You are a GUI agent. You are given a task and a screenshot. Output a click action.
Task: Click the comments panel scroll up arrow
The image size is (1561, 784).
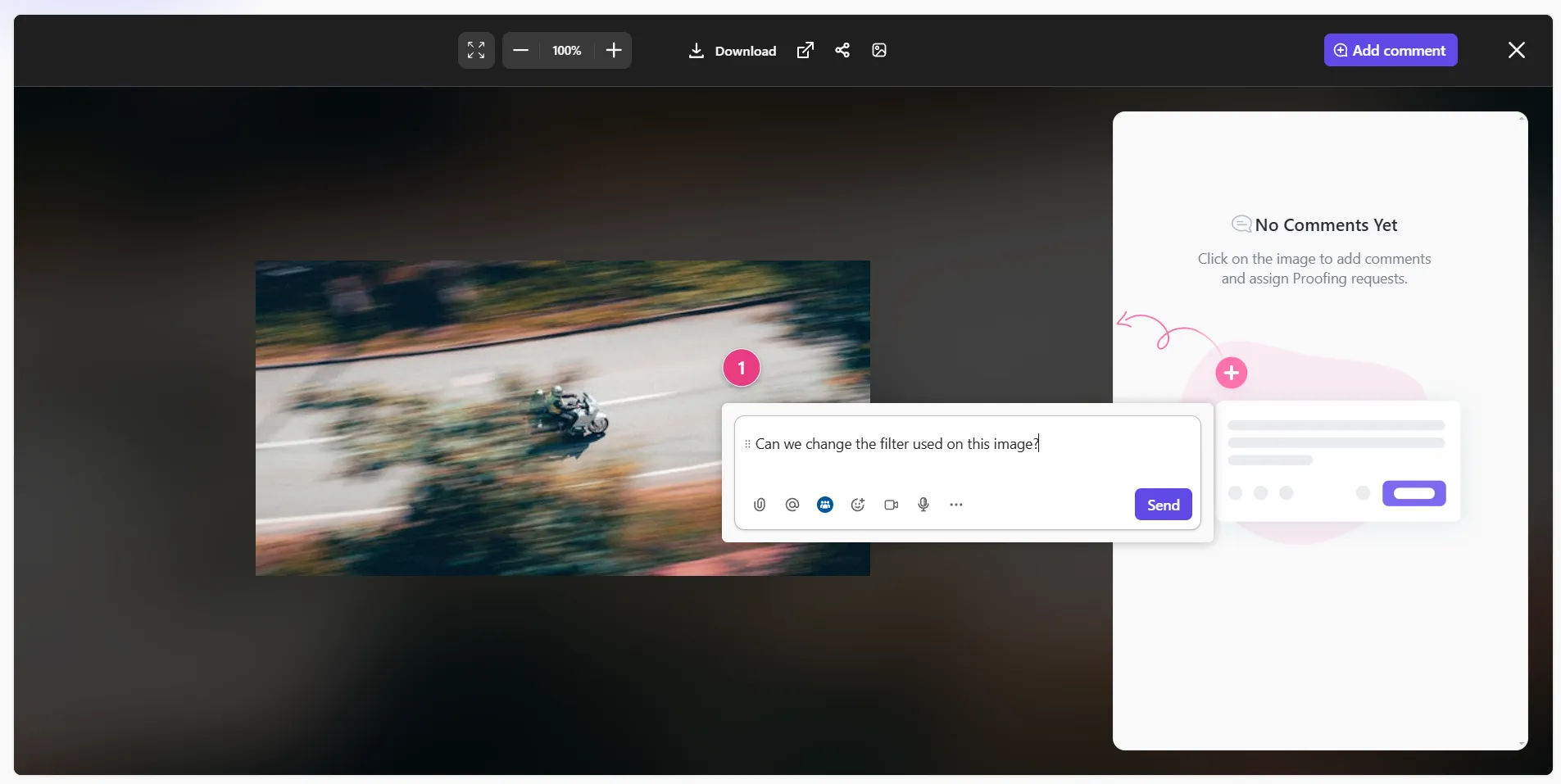pos(1522,118)
